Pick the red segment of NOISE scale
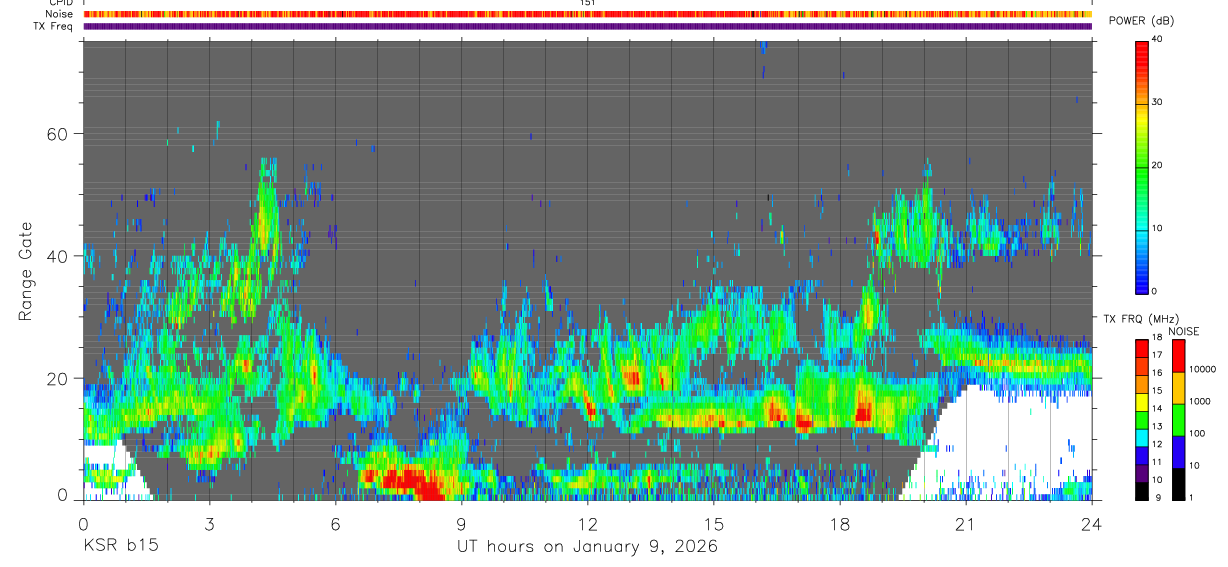 pyautogui.click(x=1178, y=356)
